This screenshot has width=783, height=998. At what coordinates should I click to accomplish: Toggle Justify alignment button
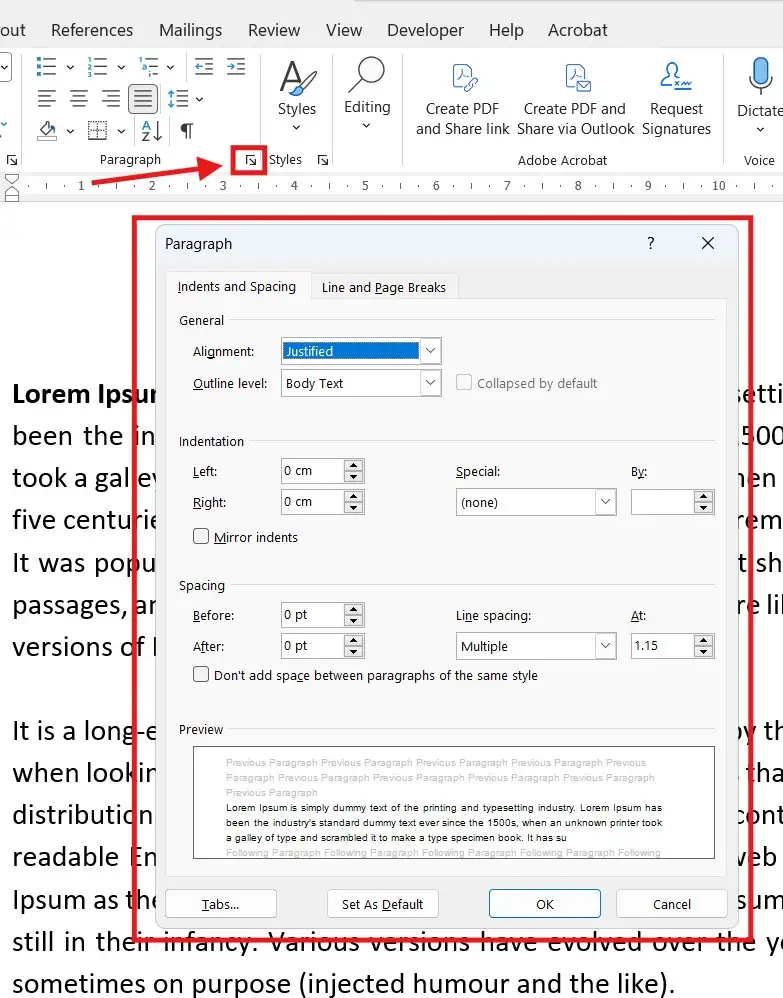pyautogui.click(x=143, y=99)
